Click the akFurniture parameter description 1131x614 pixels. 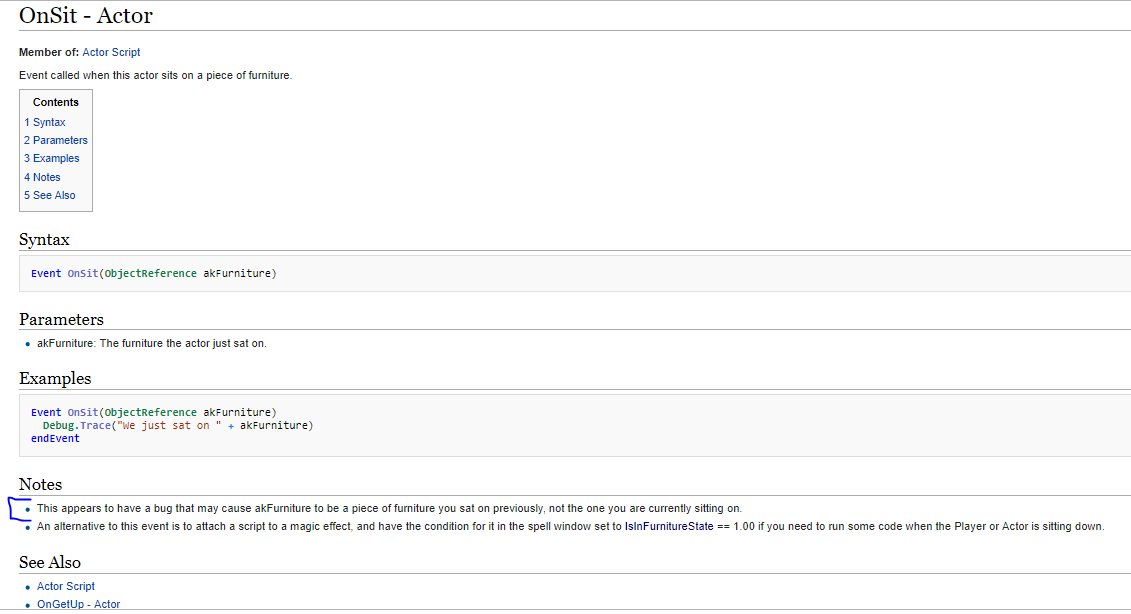point(151,343)
